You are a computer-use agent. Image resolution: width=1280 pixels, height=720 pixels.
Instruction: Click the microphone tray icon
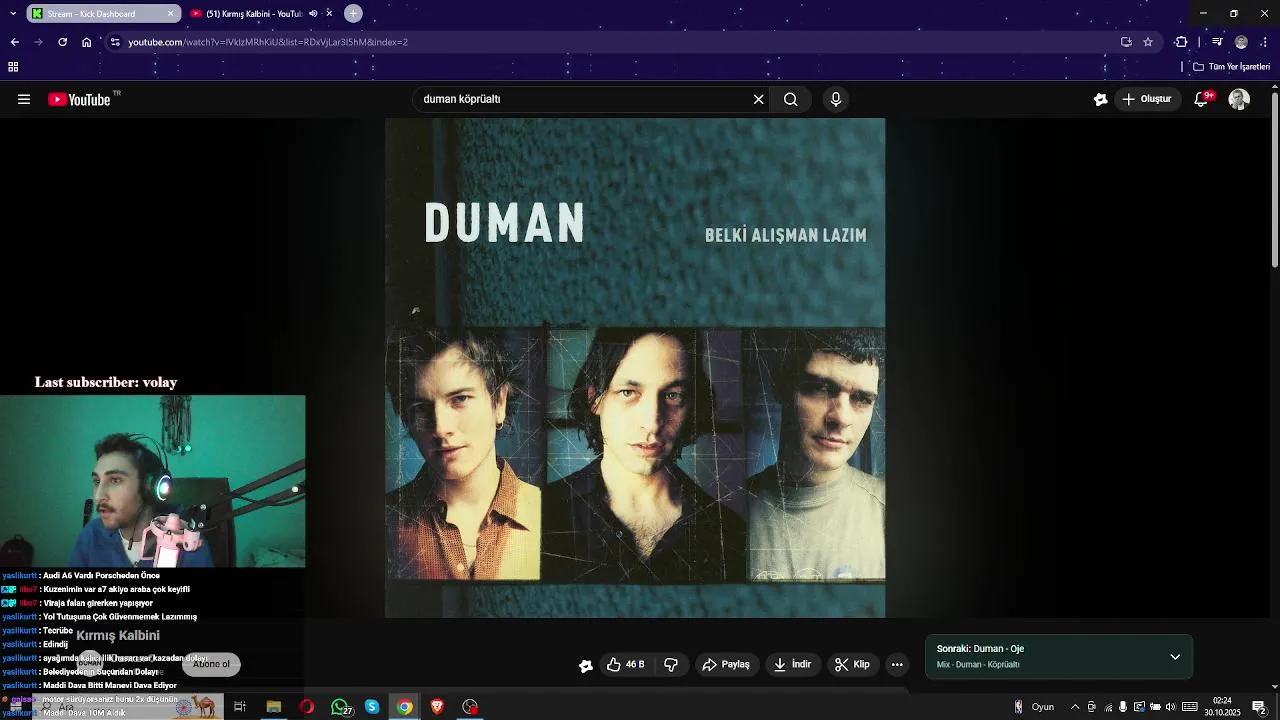pos(1123,707)
